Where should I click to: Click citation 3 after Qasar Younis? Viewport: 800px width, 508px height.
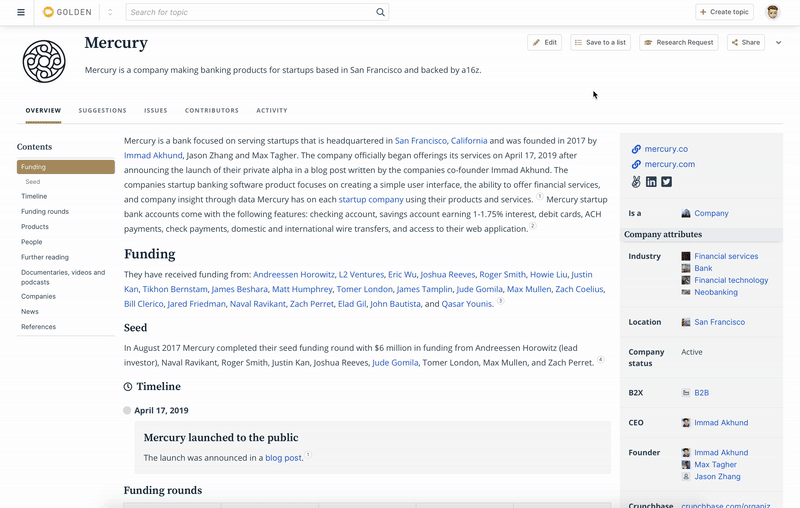point(501,301)
